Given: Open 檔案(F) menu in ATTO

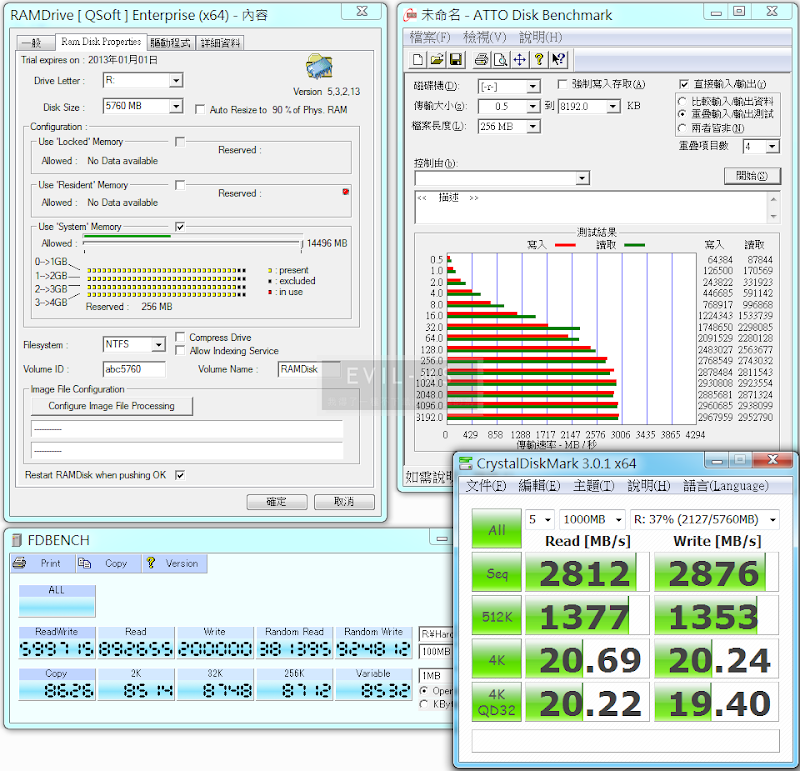Looking at the screenshot, I should point(430,37).
